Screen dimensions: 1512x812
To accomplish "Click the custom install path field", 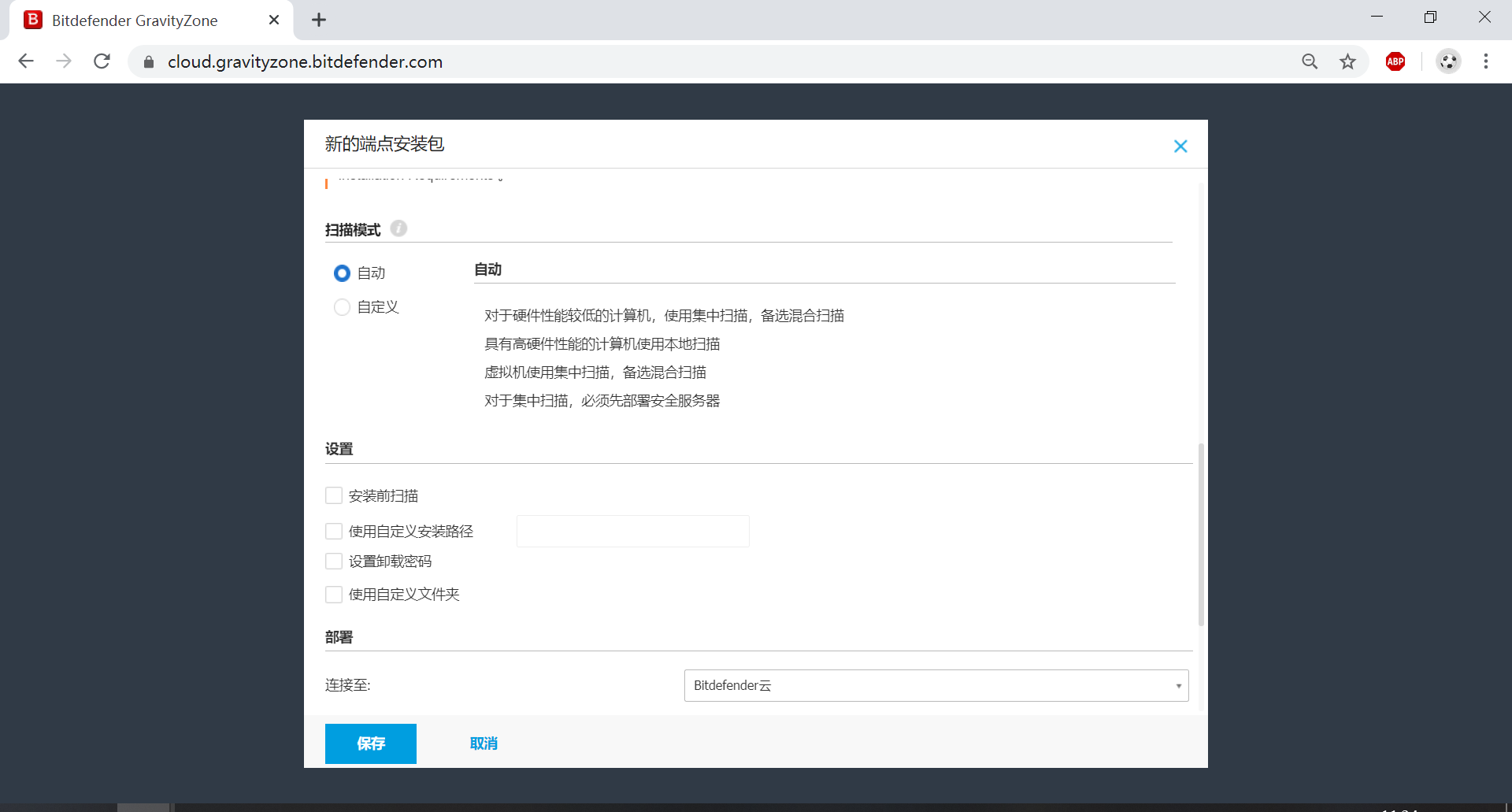I will coord(633,532).
